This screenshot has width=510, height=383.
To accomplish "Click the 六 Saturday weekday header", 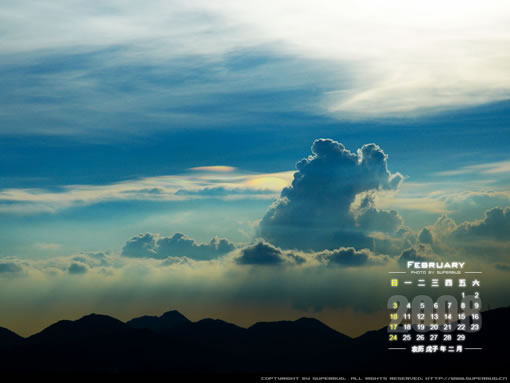I will 476,283.
